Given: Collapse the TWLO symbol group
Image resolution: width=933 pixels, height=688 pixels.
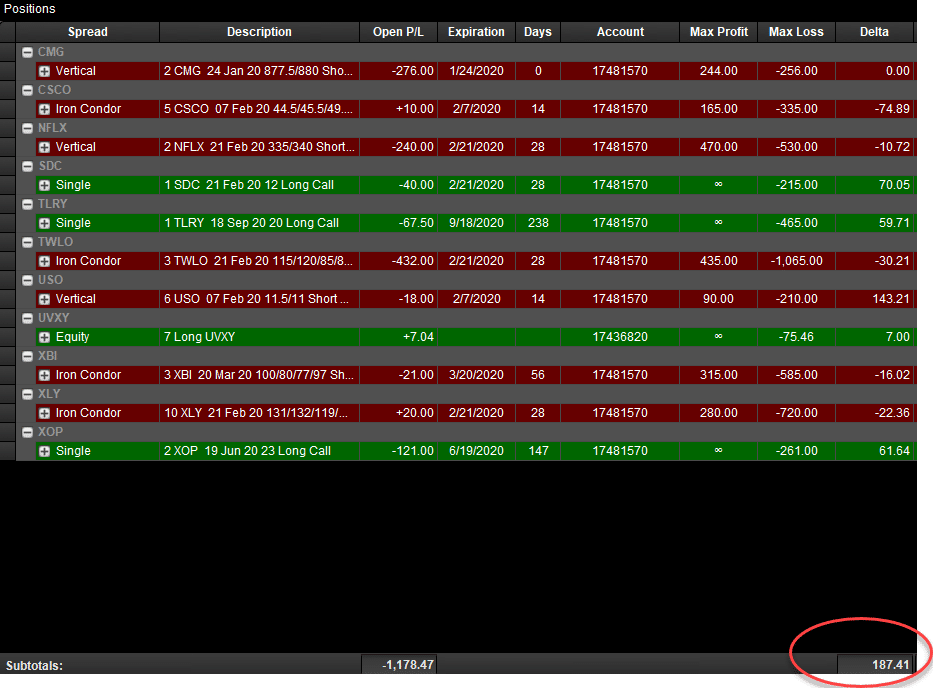Looking at the screenshot, I should pyautogui.click(x=27, y=242).
